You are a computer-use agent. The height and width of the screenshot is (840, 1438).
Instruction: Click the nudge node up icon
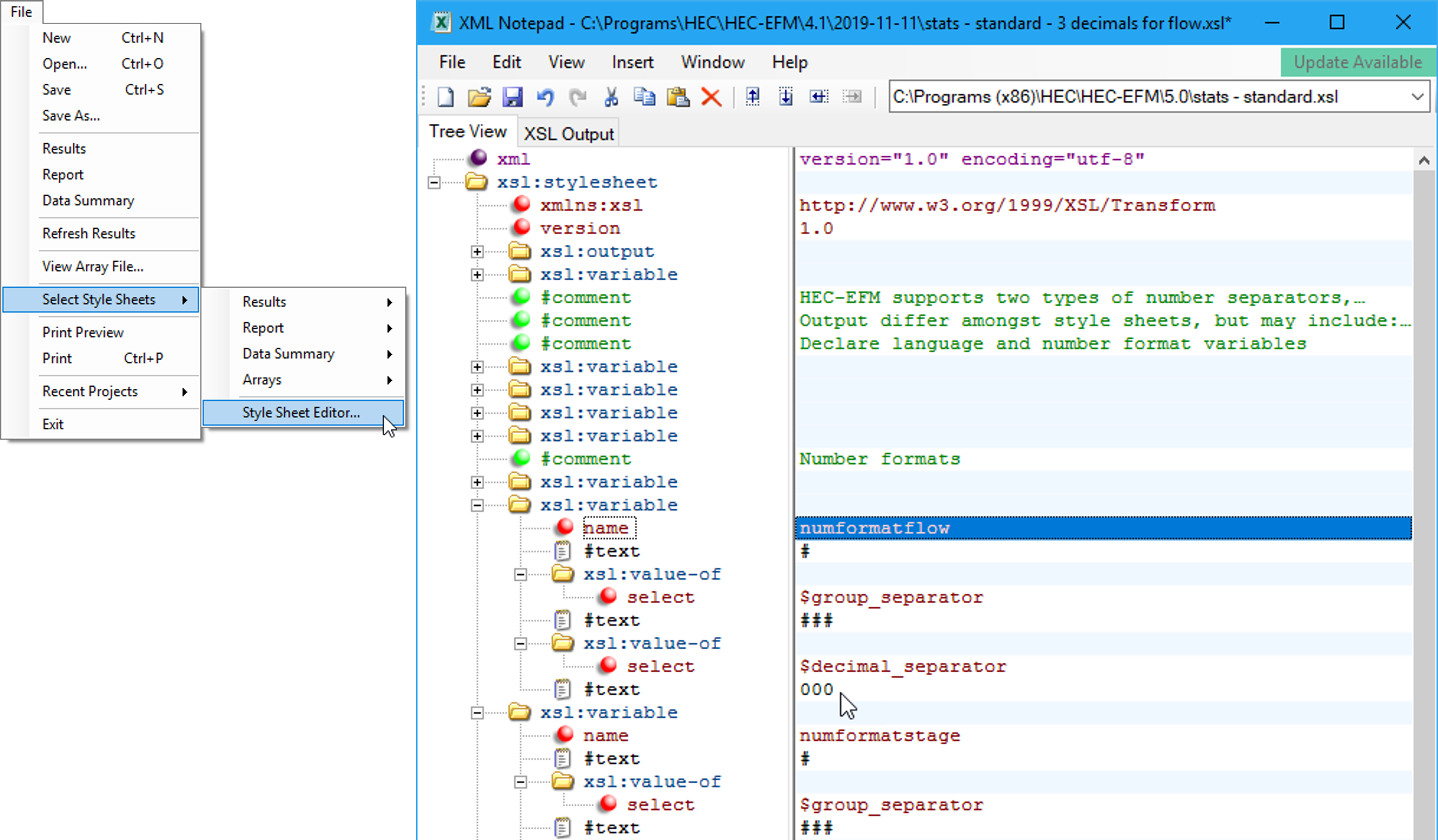click(x=753, y=97)
